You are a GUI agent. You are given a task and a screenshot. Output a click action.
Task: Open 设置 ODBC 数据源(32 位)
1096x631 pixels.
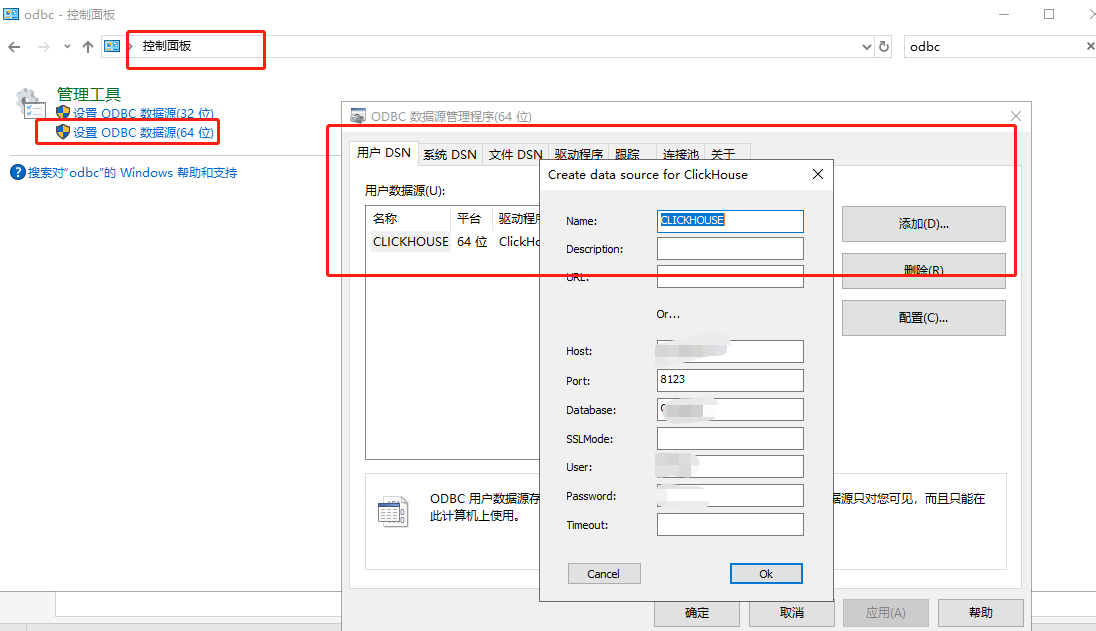(x=143, y=113)
